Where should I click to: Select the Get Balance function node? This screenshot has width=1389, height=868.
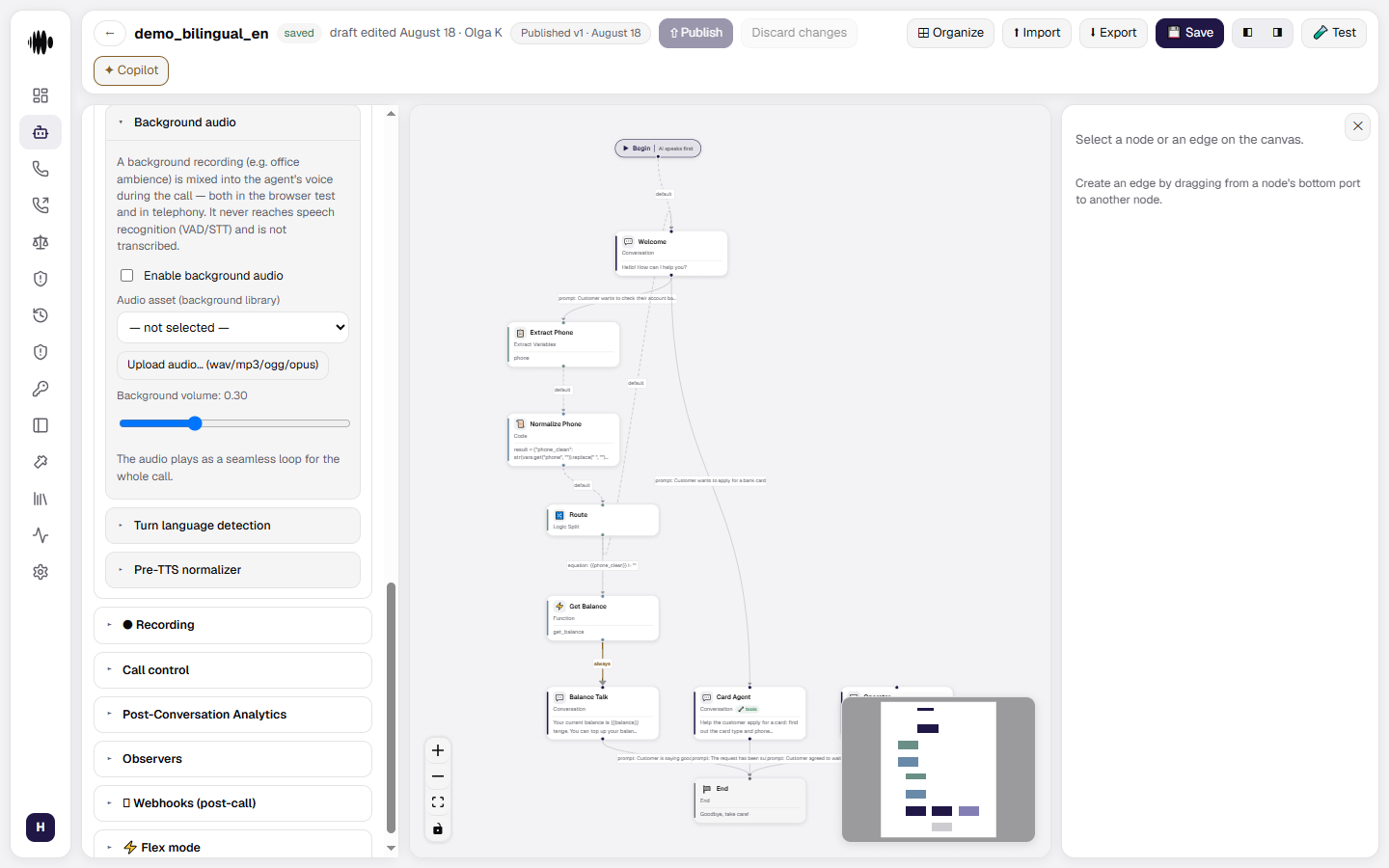[x=603, y=618]
